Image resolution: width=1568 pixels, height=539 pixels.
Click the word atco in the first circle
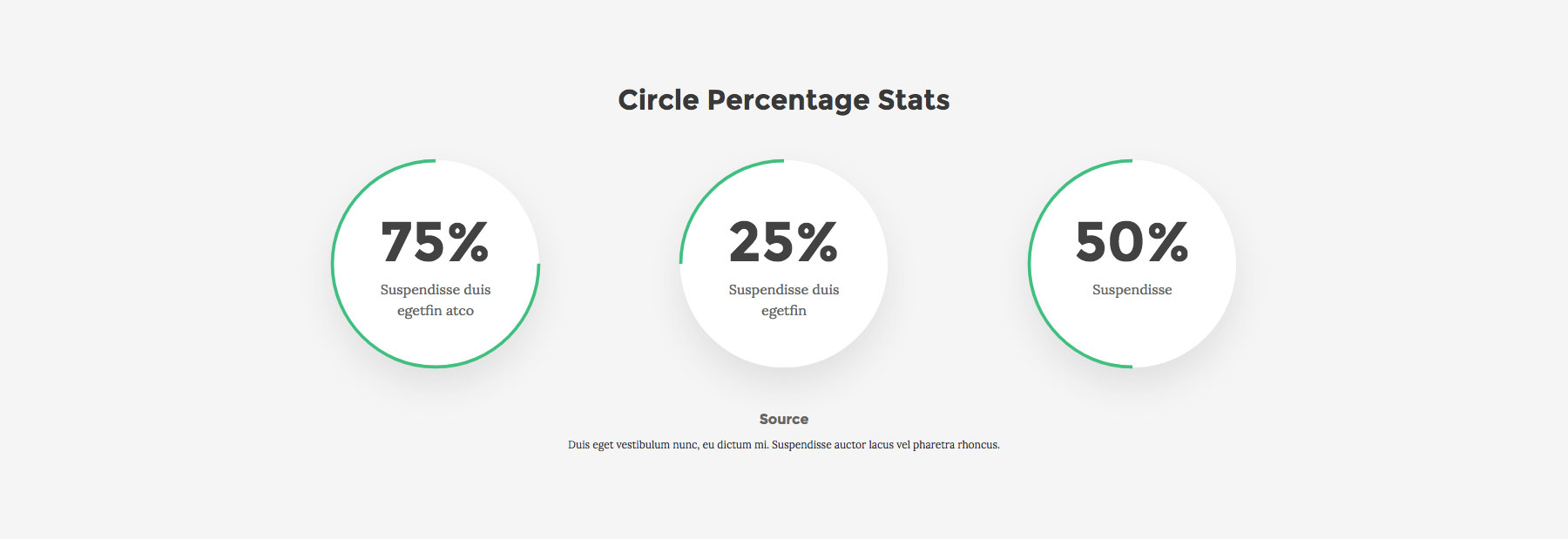coord(459,311)
